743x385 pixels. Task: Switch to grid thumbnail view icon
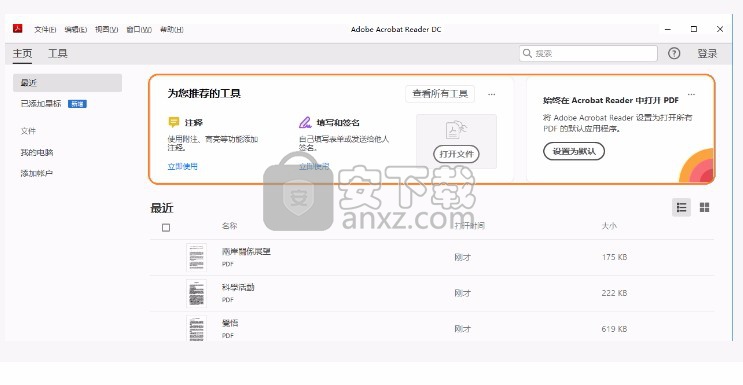[705, 207]
